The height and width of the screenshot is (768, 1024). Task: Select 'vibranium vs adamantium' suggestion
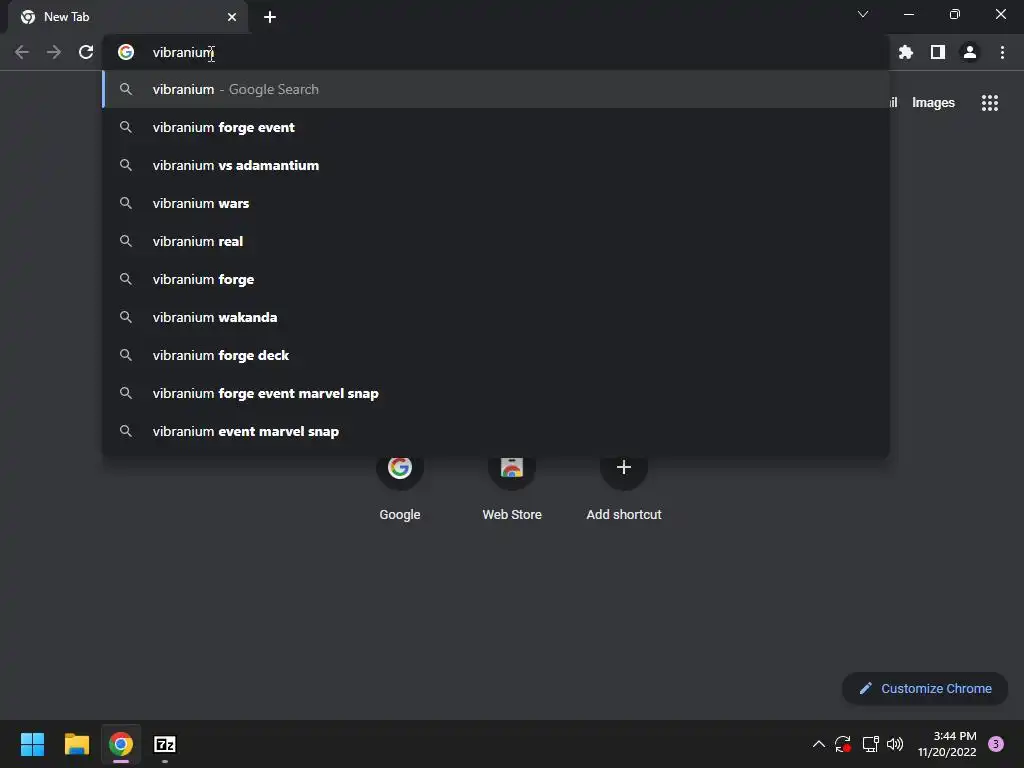pyautogui.click(x=496, y=165)
